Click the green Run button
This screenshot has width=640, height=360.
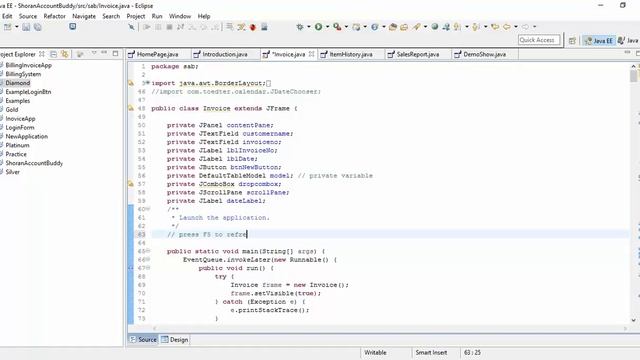coord(318,27)
